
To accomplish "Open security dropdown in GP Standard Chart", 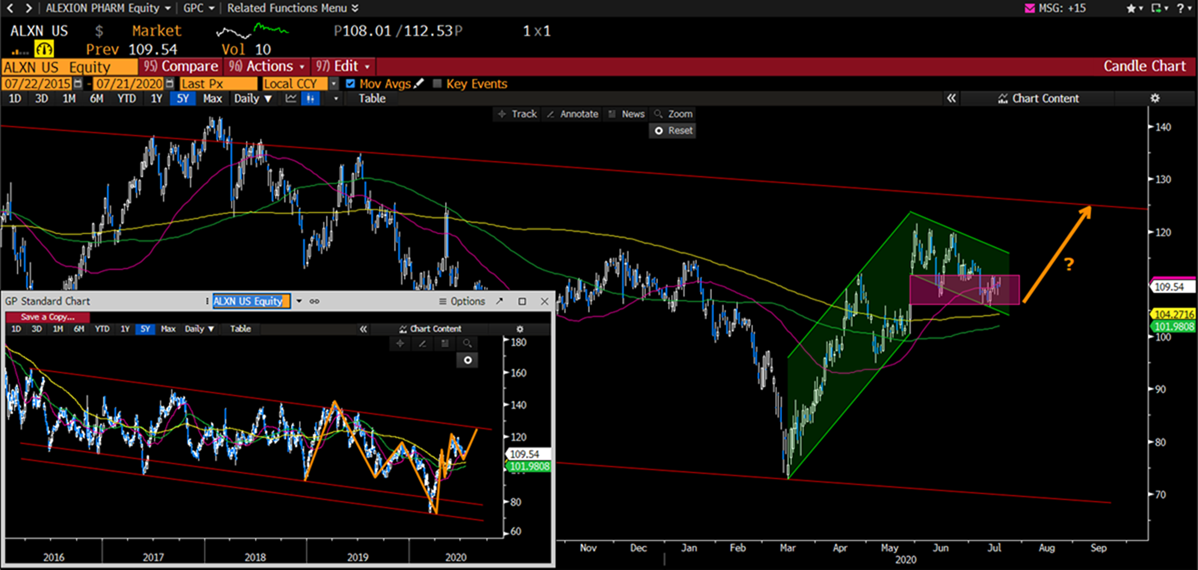I will 299,301.
